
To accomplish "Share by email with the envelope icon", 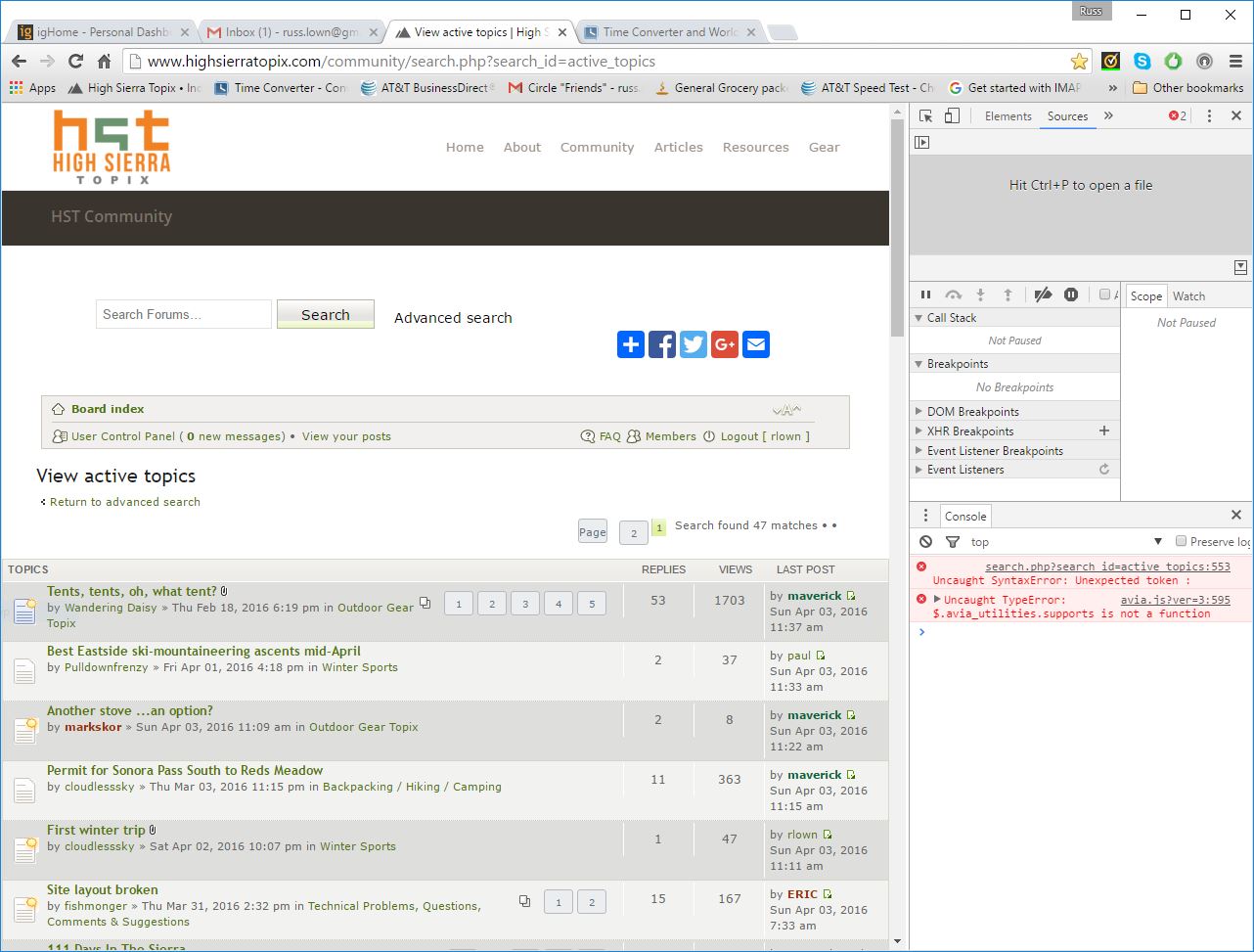I will [x=756, y=344].
